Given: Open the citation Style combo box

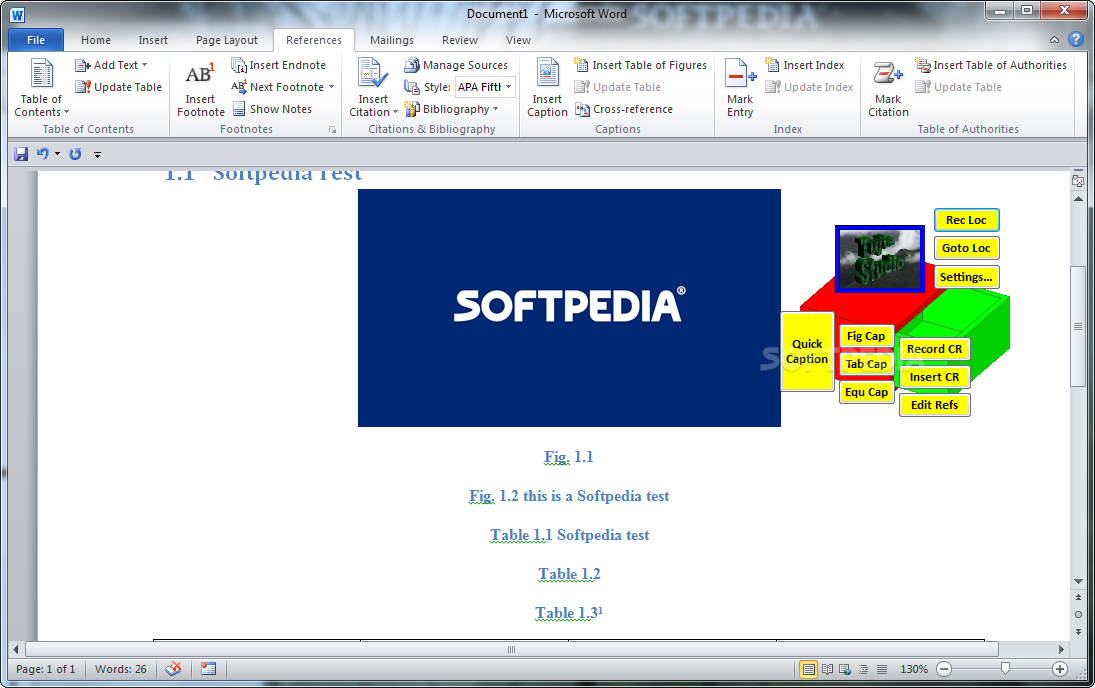Looking at the screenshot, I should tap(485, 87).
